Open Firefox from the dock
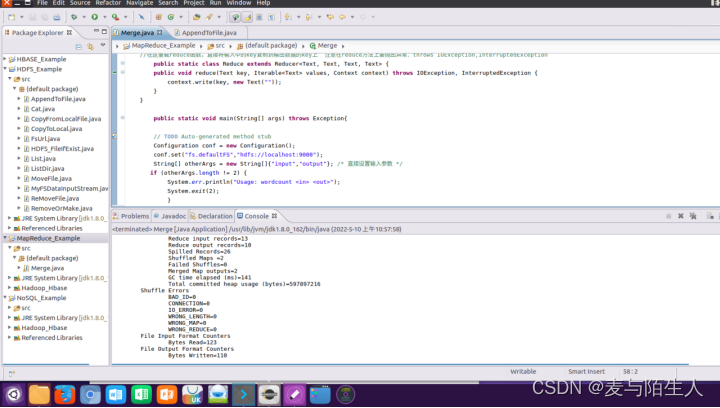The width and height of the screenshot is (720, 408). pos(65,395)
